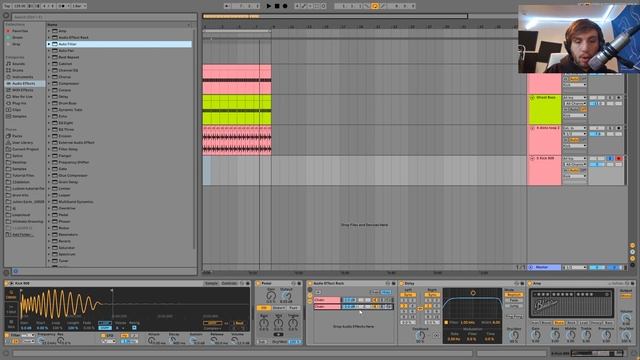Select the Ghost Bass track header

[544, 109]
